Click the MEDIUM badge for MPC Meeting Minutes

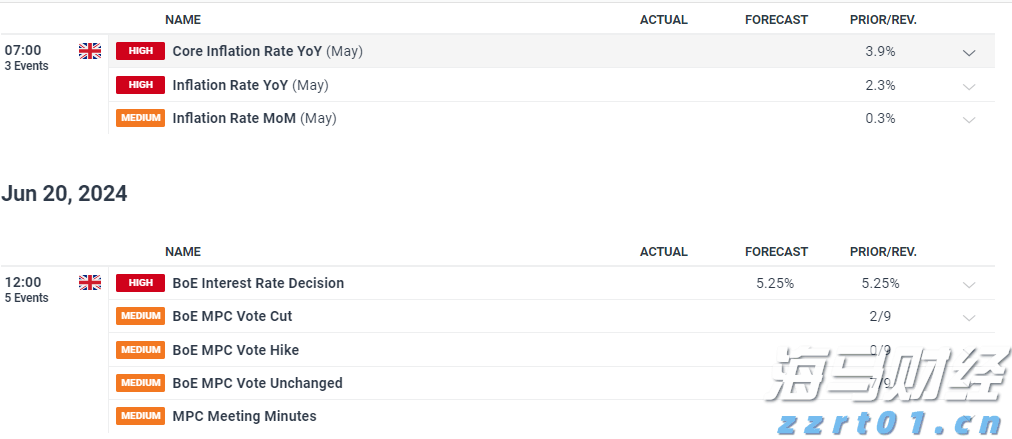[x=141, y=416]
